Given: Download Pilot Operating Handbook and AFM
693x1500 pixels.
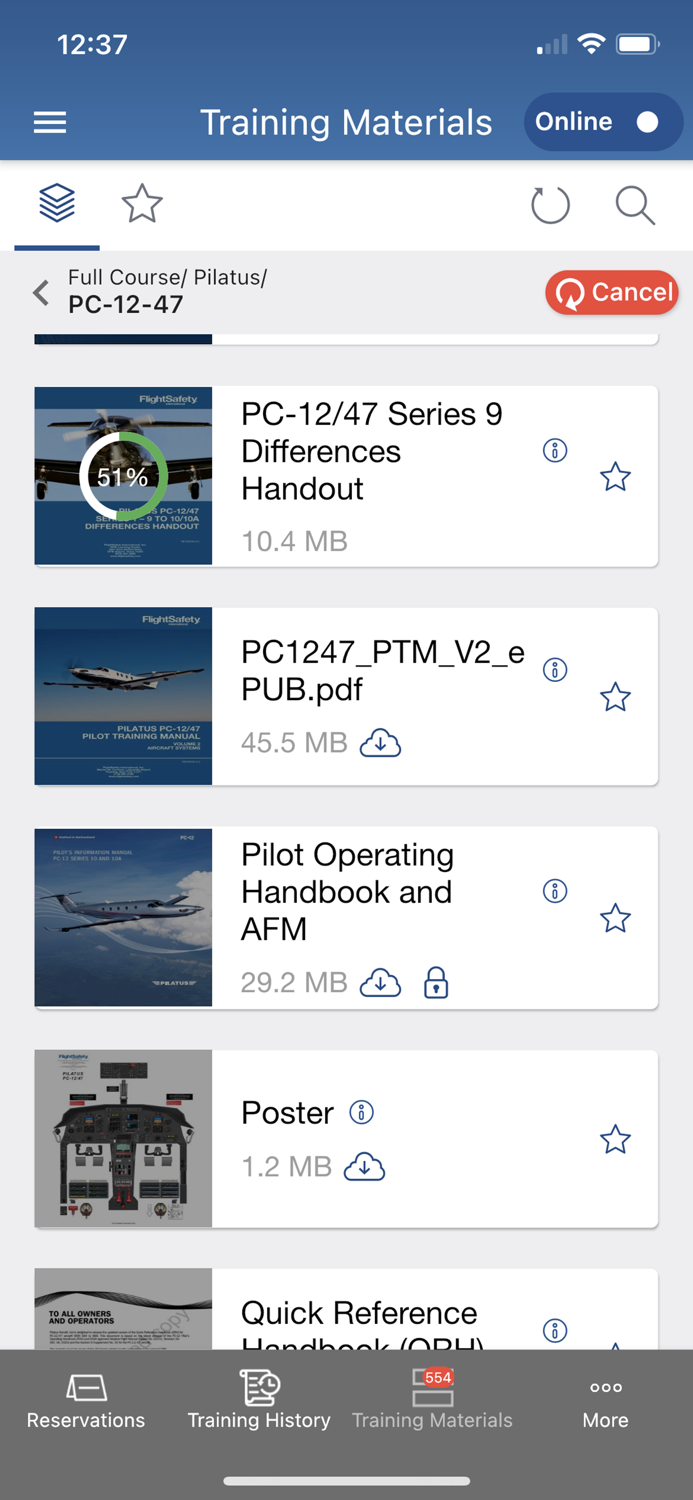Looking at the screenshot, I should (381, 983).
